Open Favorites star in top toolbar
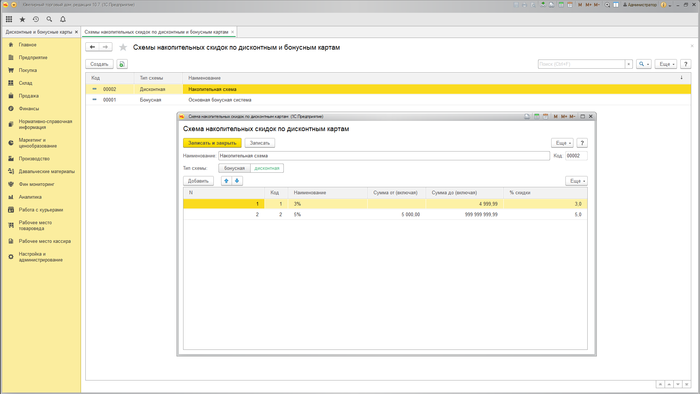The width and height of the screenshot is (700, 394). [22, 19]
